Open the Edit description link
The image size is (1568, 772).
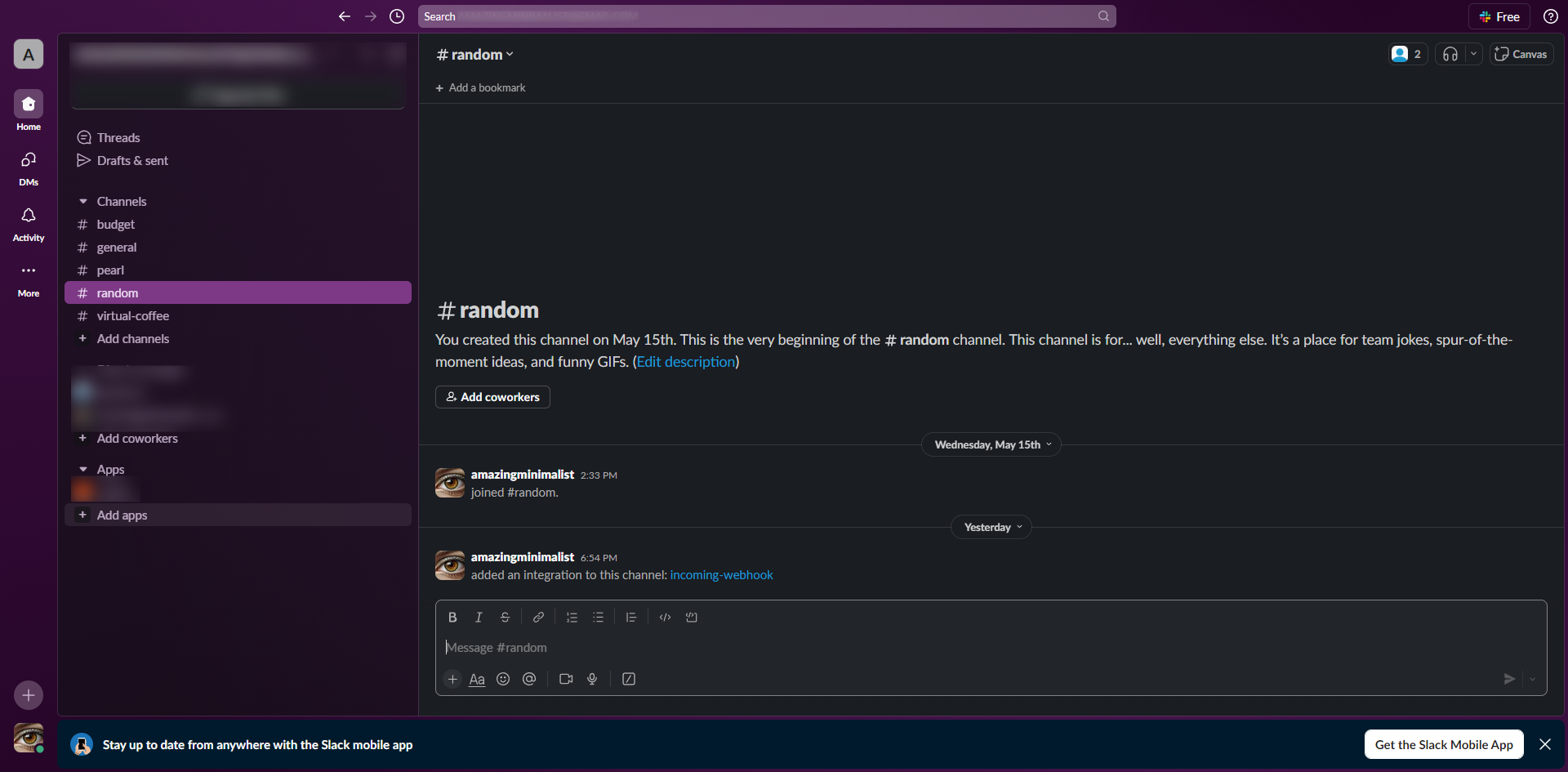(x=686, y=362)
